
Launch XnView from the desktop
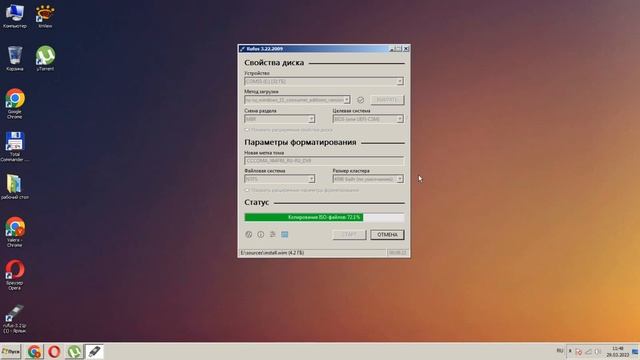(x=45, y=16)
